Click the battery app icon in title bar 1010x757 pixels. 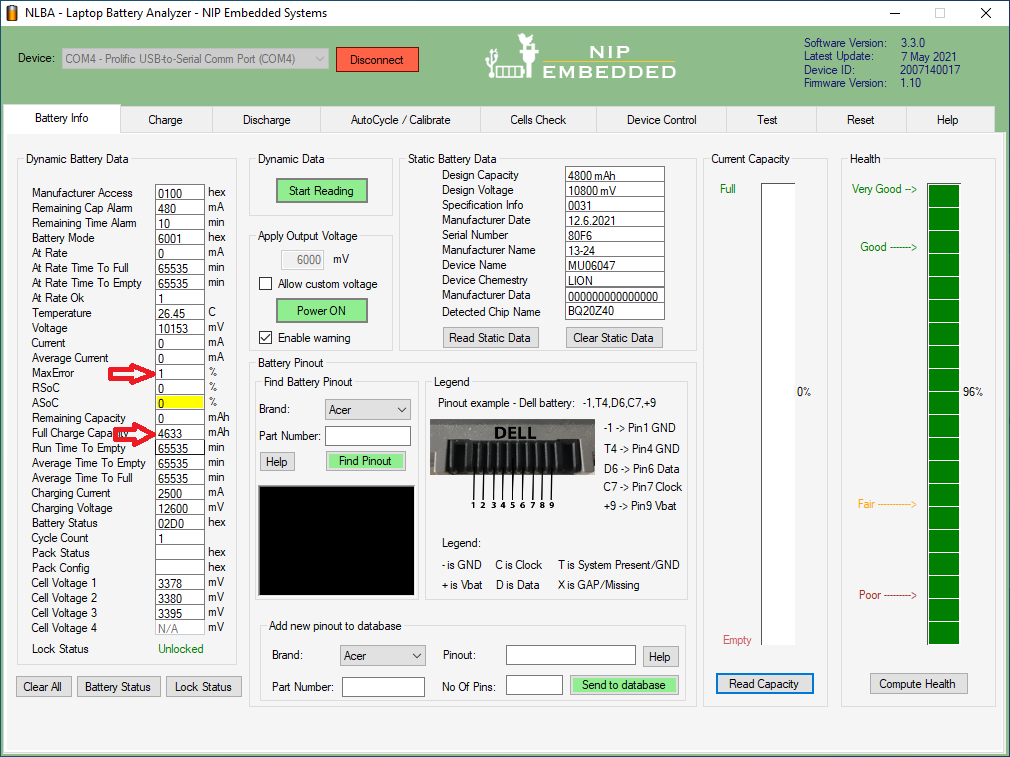(12, 13)
